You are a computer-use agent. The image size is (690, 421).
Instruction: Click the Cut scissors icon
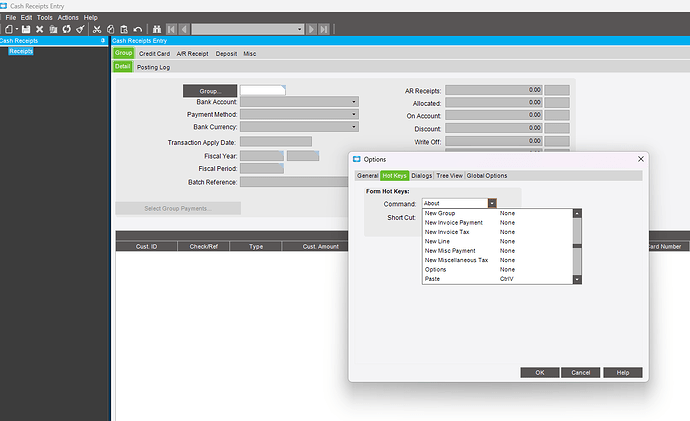[97, 29]
